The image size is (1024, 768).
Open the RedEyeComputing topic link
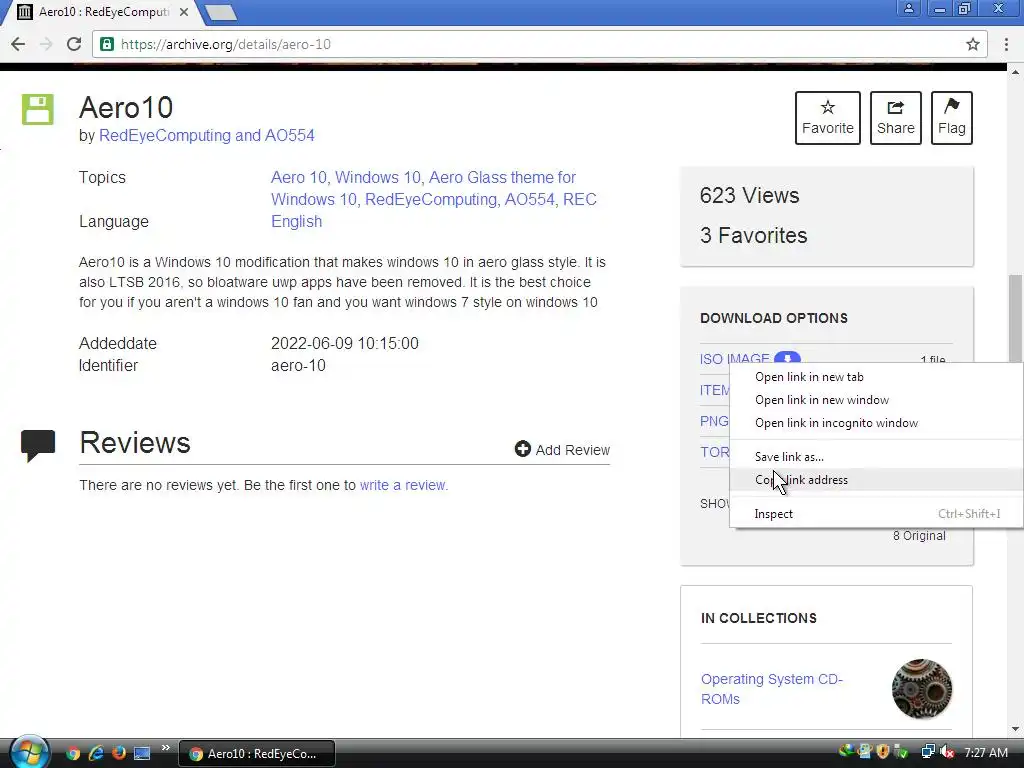(x=430, y=199)
